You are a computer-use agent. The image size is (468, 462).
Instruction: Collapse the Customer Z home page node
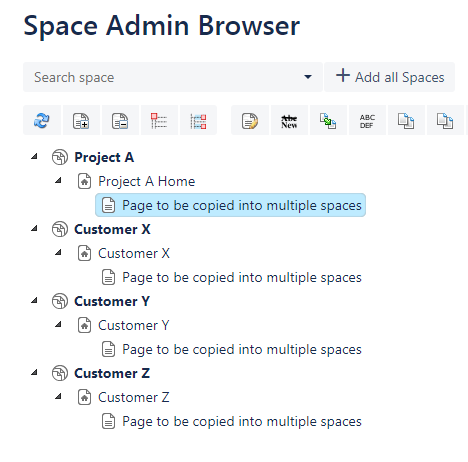(x=58, y=396)
